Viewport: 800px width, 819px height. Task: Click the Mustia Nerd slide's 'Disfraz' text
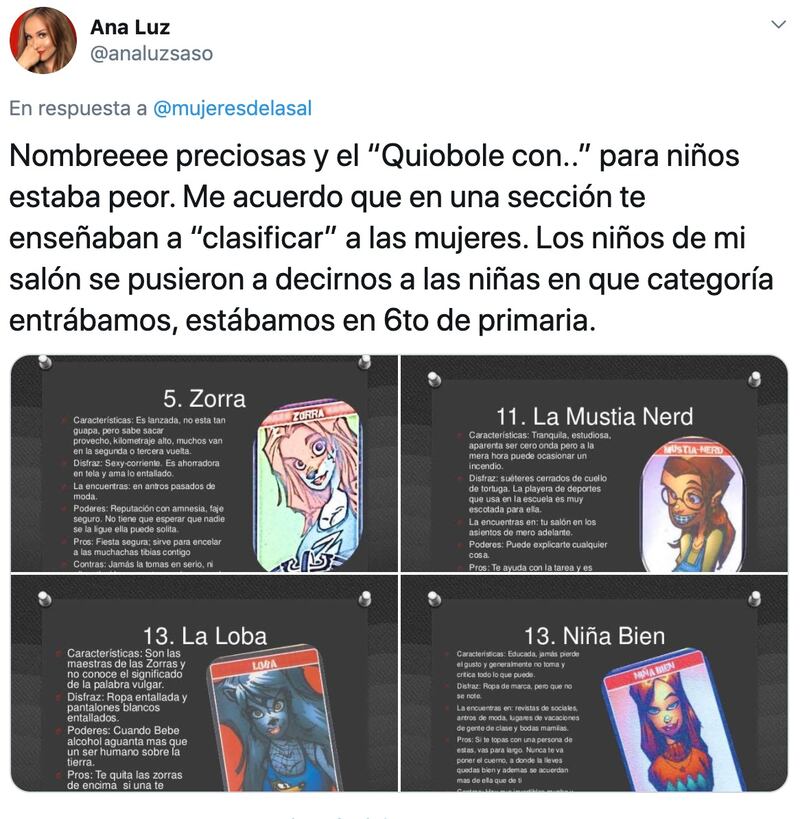tap(538, 494)
